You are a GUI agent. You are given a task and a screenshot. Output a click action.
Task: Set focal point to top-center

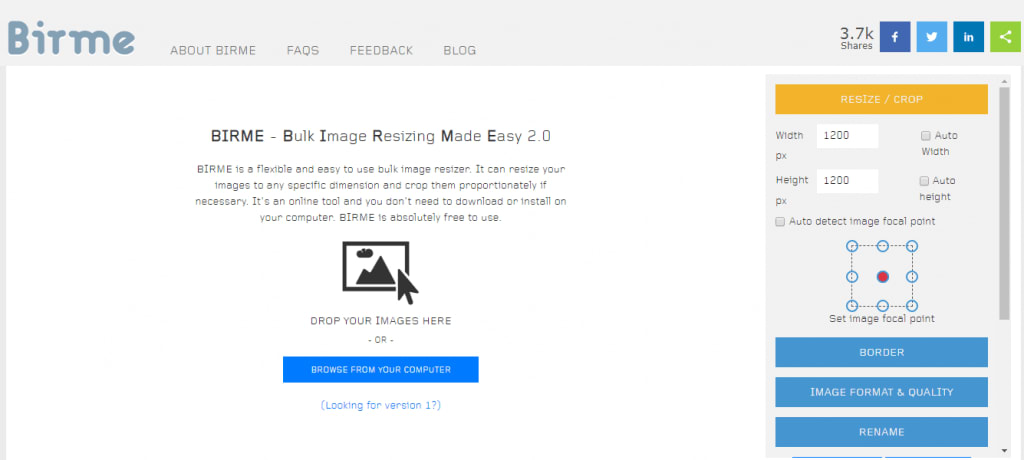click(x=882, y=246)
